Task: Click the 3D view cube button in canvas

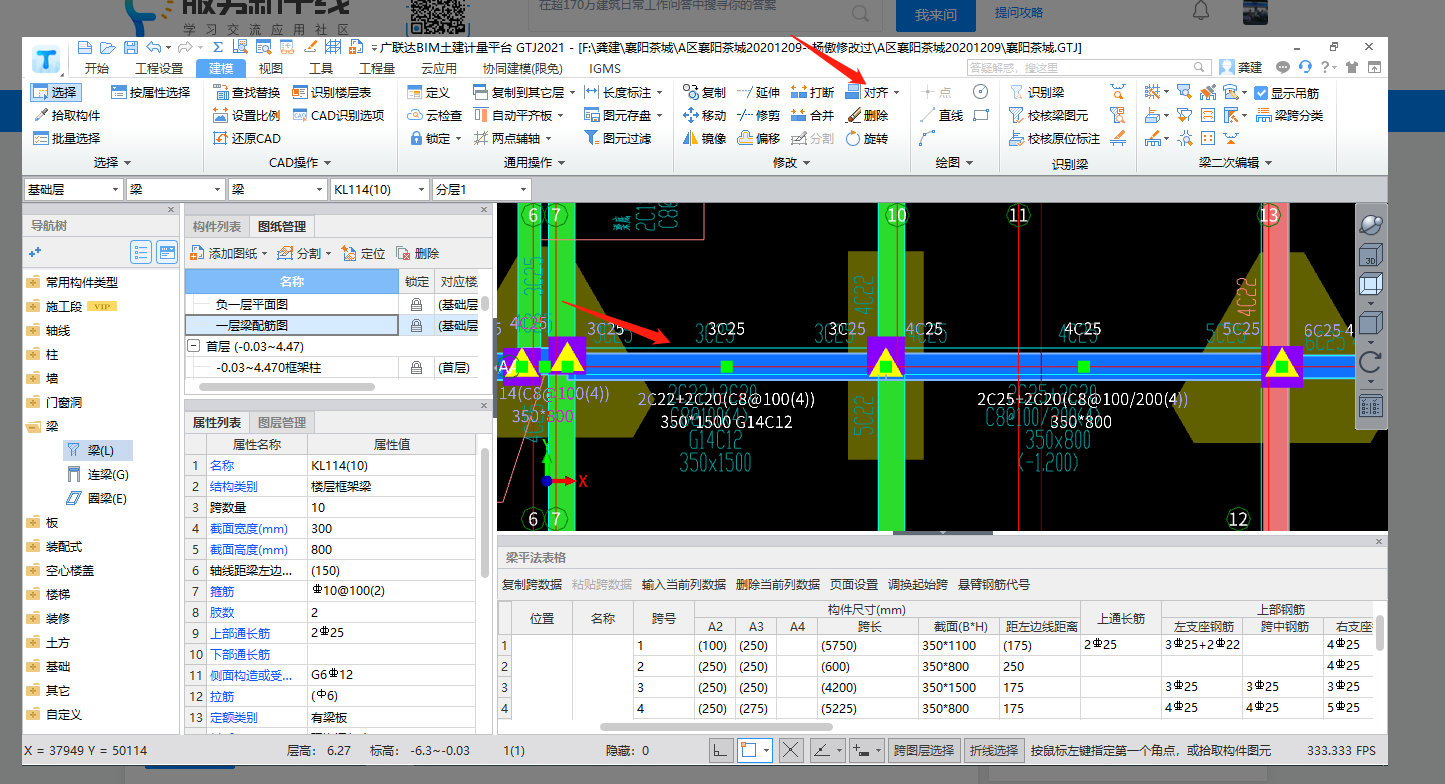Action: point(1370,256)
